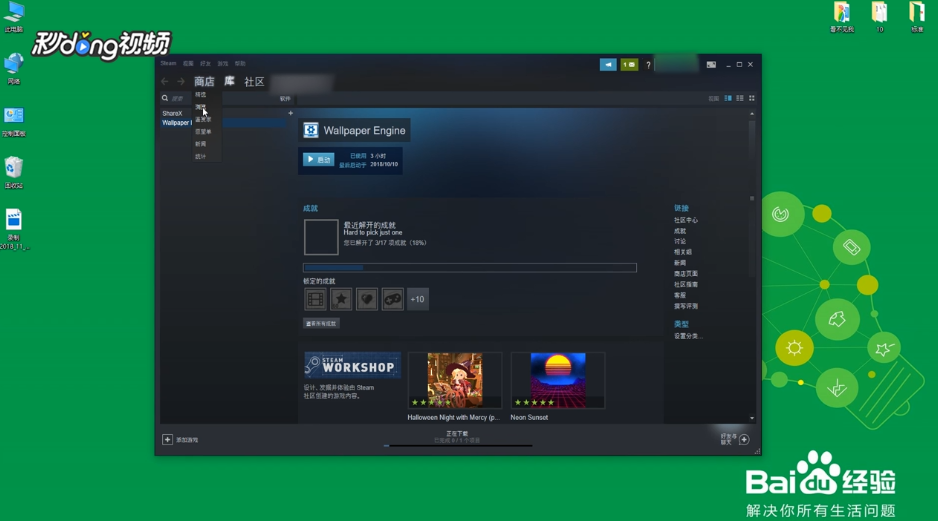Click the Wallpaper Engine app icon
The width and height of the screenshot is (938, 521).
click(x=311, y=130)
